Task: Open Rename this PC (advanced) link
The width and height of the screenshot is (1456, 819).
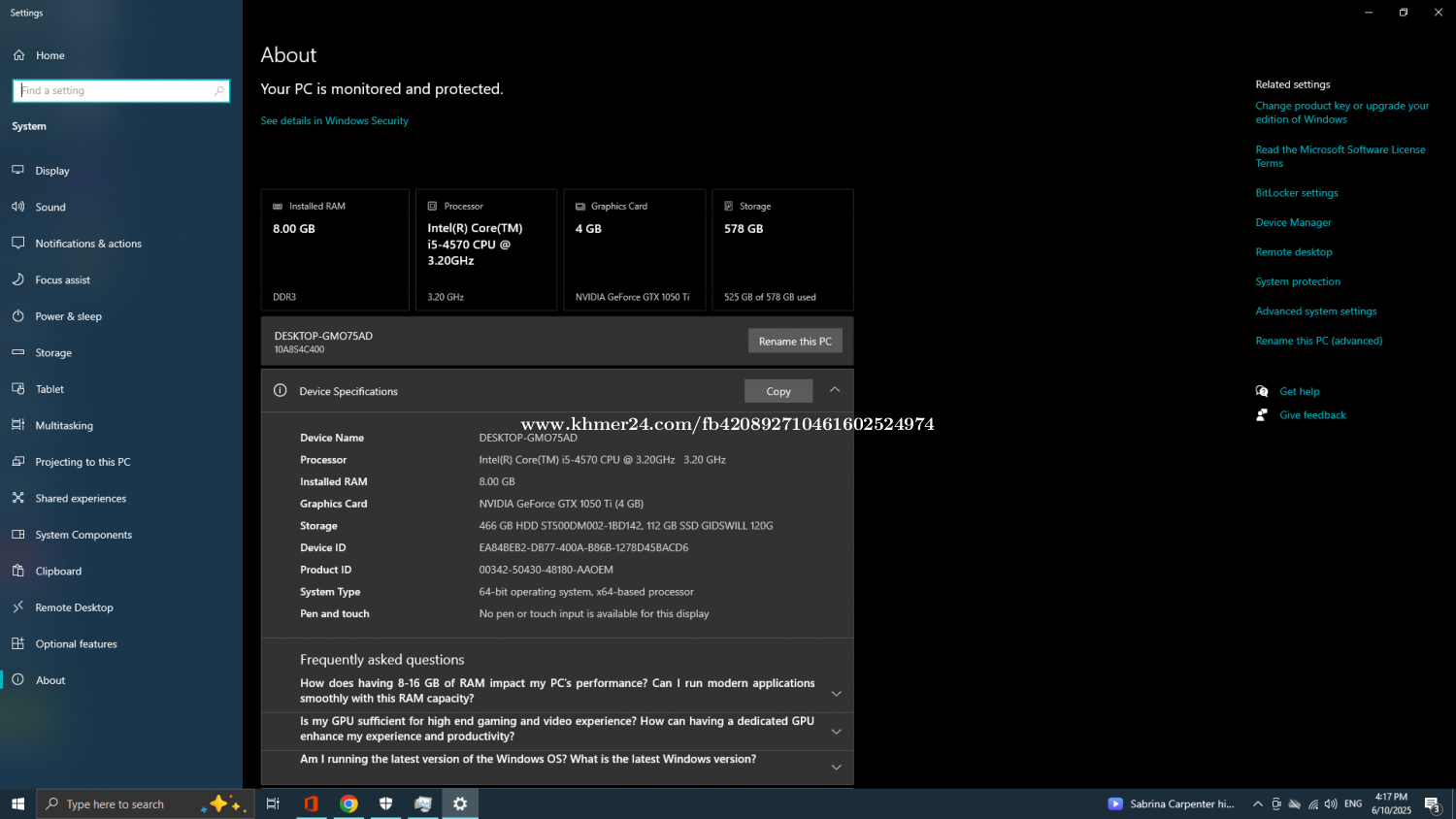Action: (x=1319, y=341)
